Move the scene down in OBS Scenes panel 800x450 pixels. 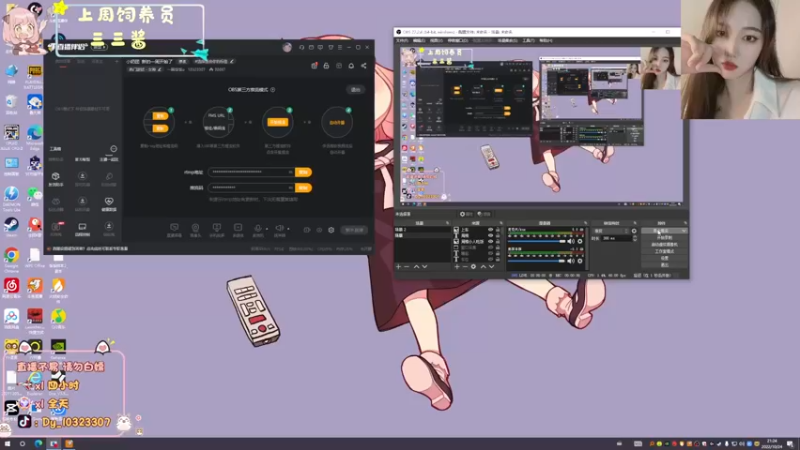[x=424, y=267]
